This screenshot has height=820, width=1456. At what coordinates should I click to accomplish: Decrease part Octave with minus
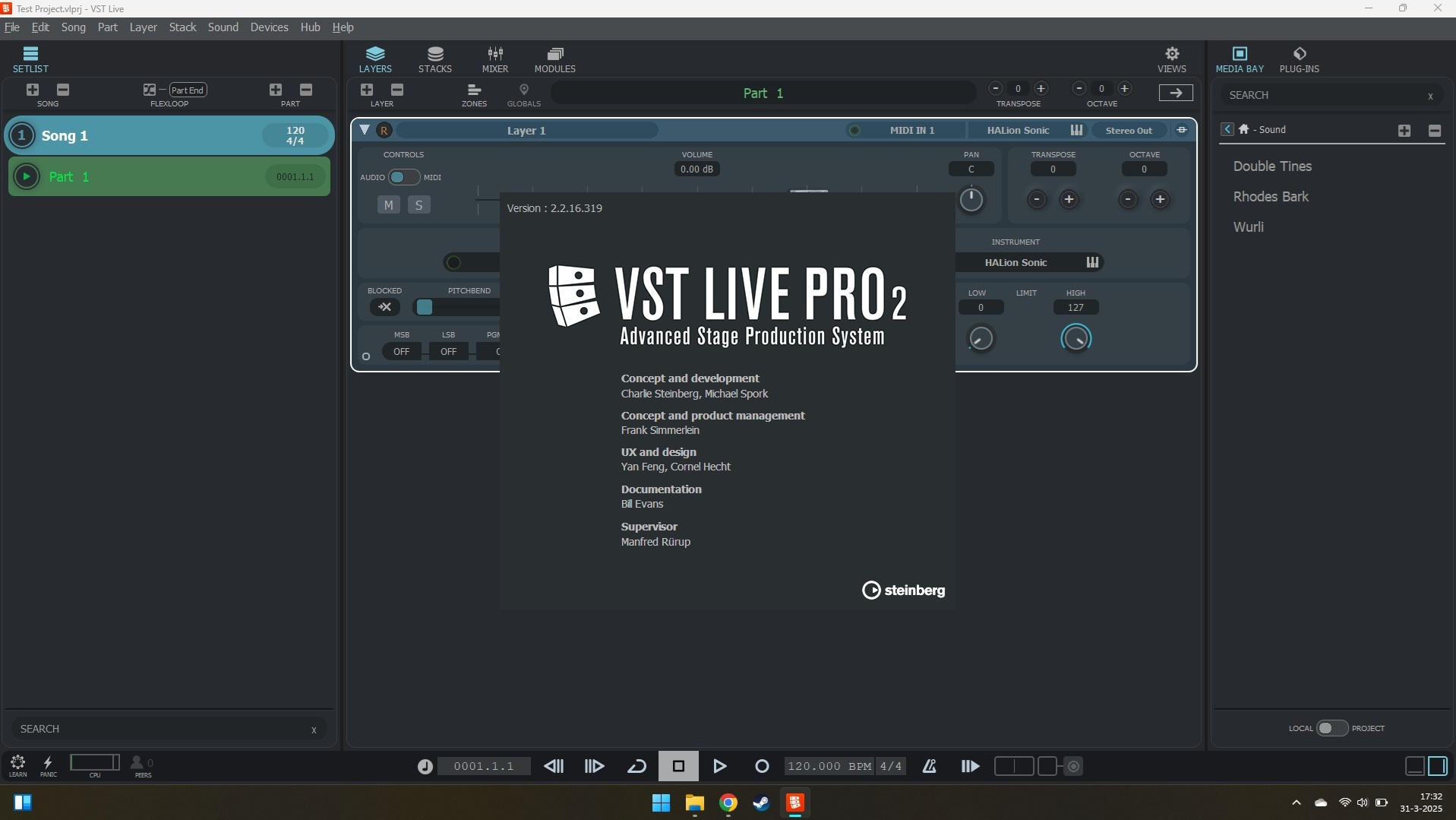point(1079,89)
